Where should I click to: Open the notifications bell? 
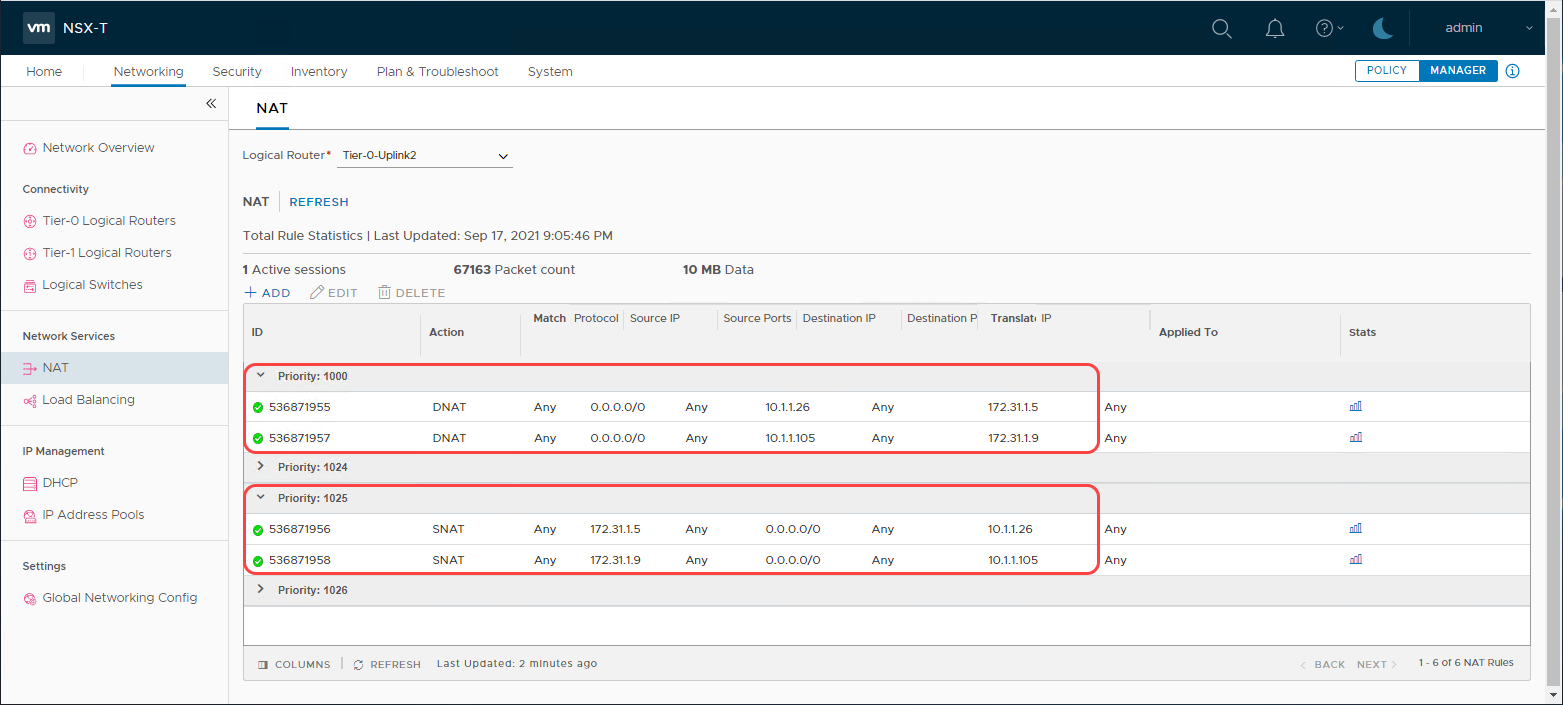pos(1274,28)
